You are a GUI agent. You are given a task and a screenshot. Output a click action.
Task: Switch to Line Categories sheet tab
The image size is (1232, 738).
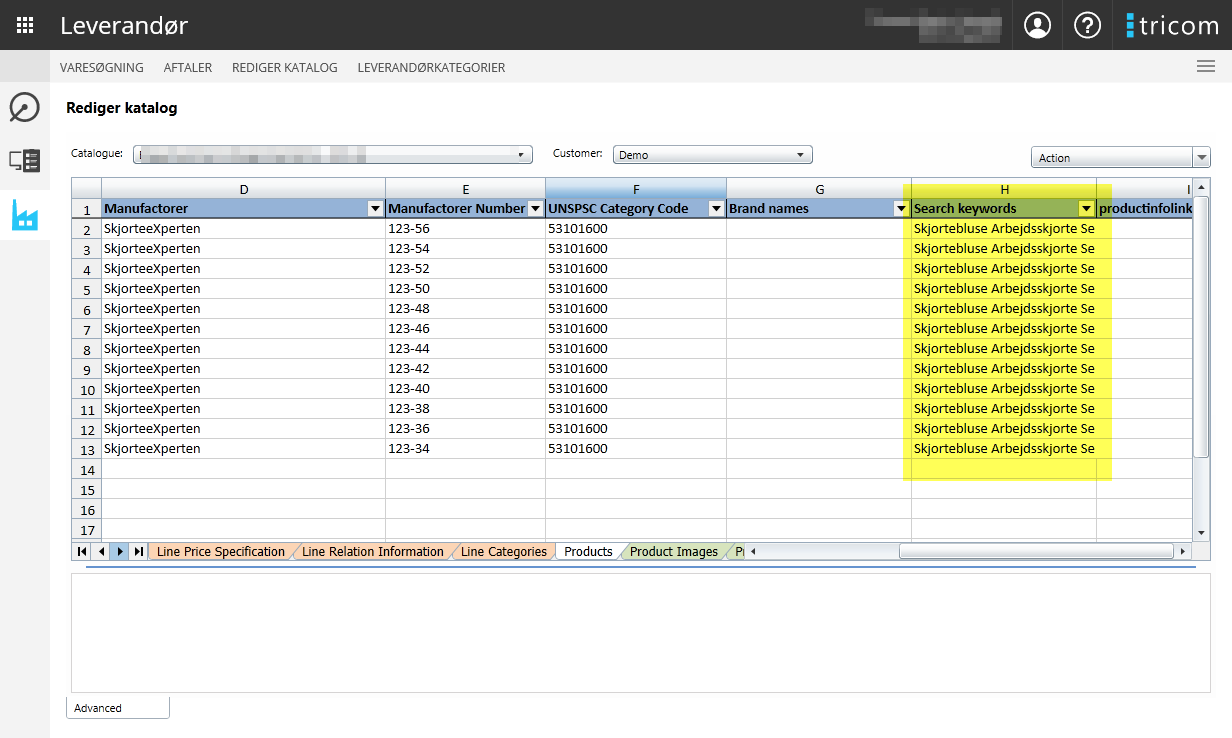504,551
